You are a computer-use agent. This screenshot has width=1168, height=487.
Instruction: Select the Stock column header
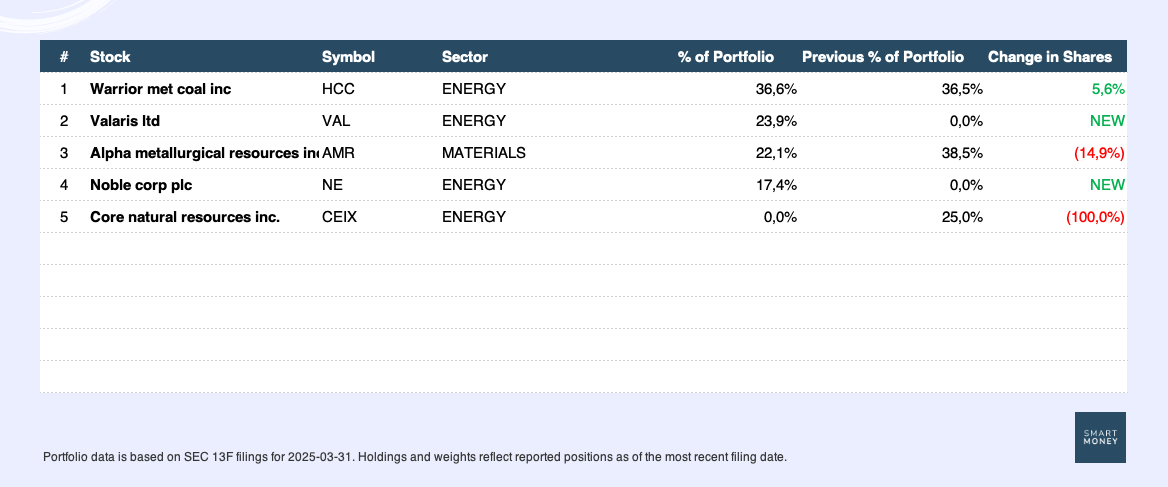(x=110, y=57)
